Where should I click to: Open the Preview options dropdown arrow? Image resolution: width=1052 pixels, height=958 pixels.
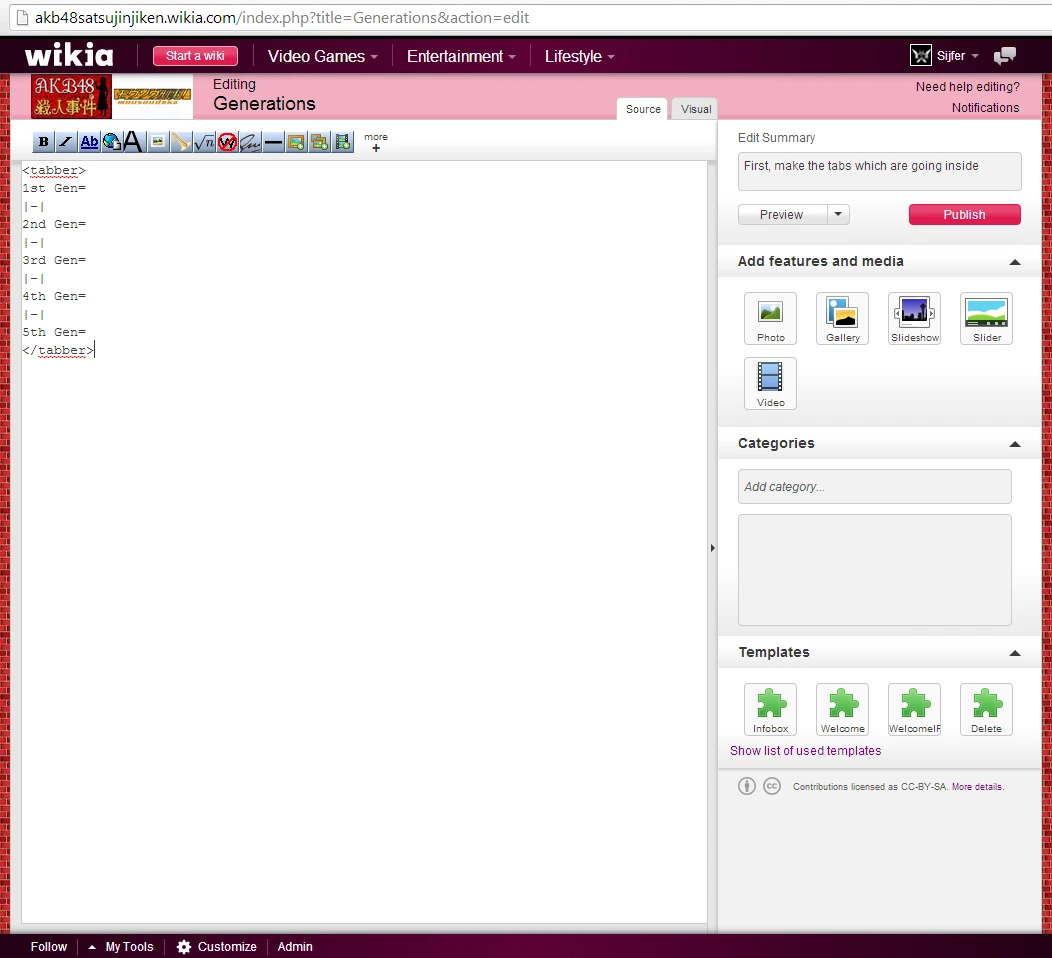pyautogui.click(x=838, y=214)
